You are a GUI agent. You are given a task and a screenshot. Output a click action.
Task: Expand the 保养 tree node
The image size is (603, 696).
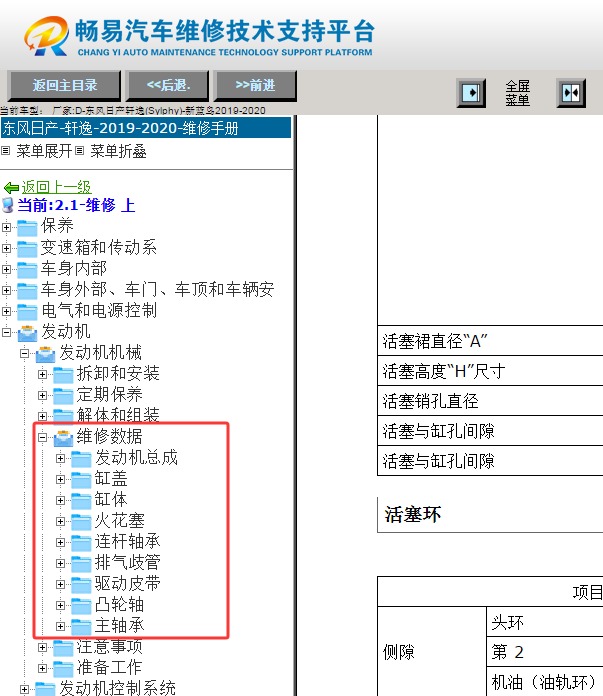pos(6,227)
